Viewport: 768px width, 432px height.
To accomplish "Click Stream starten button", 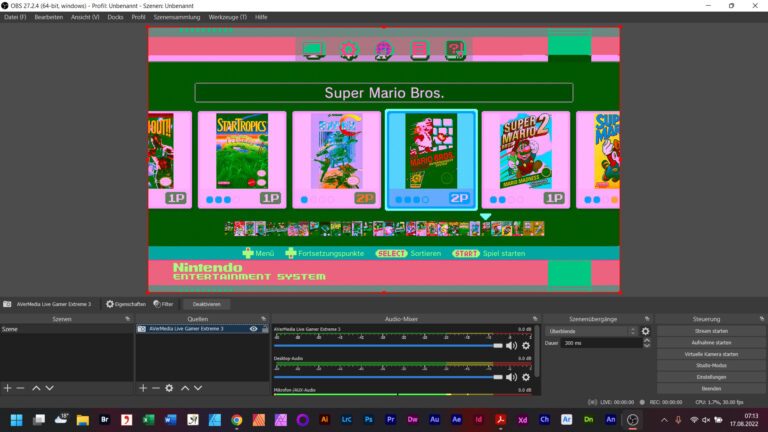I will [711, 331].
